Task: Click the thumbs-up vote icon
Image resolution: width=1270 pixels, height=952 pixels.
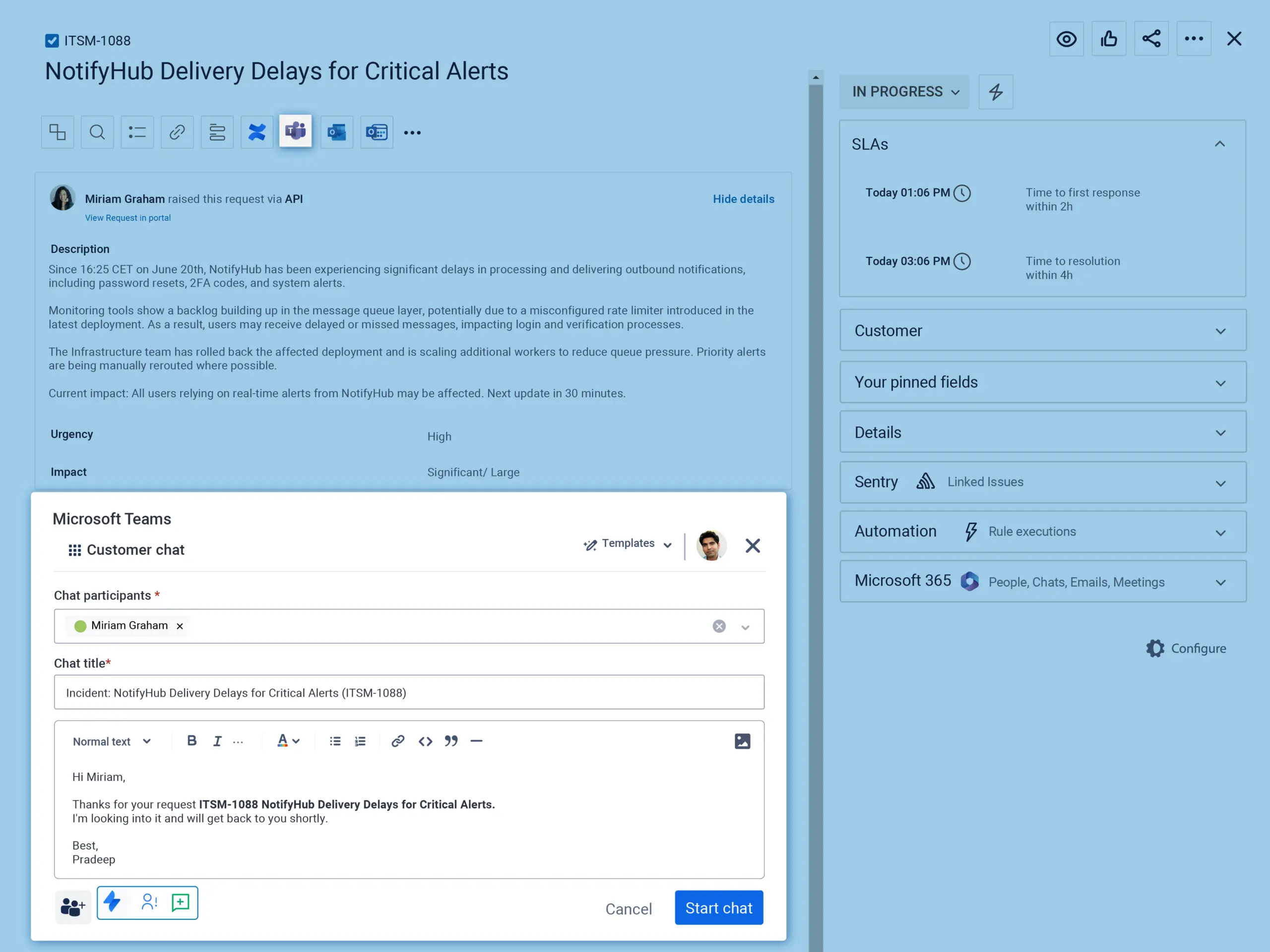Action: click(1109, 39)
